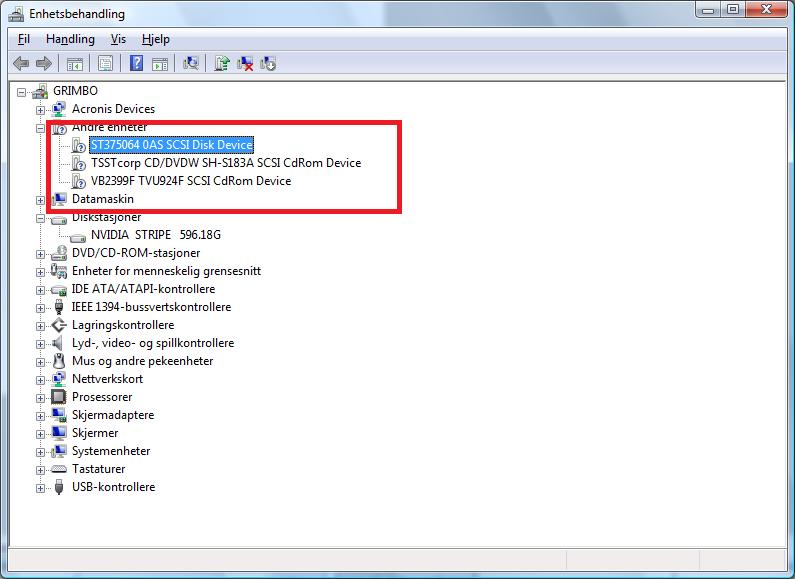The width and height of the screenshot is (795, 579).
Task: Click the speaker icon for Lyd-, video-
Action: [58, 343]
